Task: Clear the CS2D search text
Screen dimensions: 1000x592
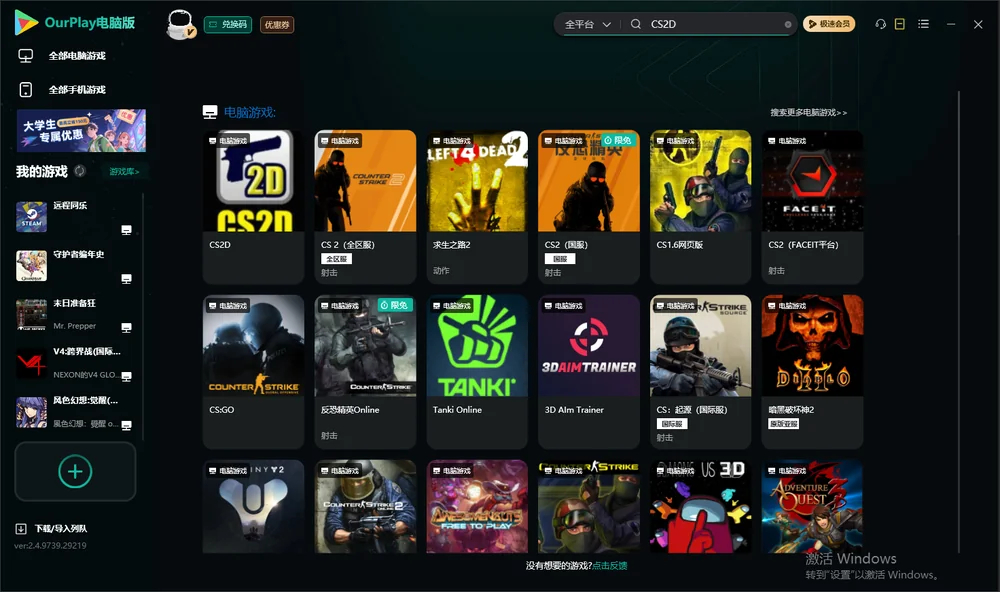Action: (788, 24)
